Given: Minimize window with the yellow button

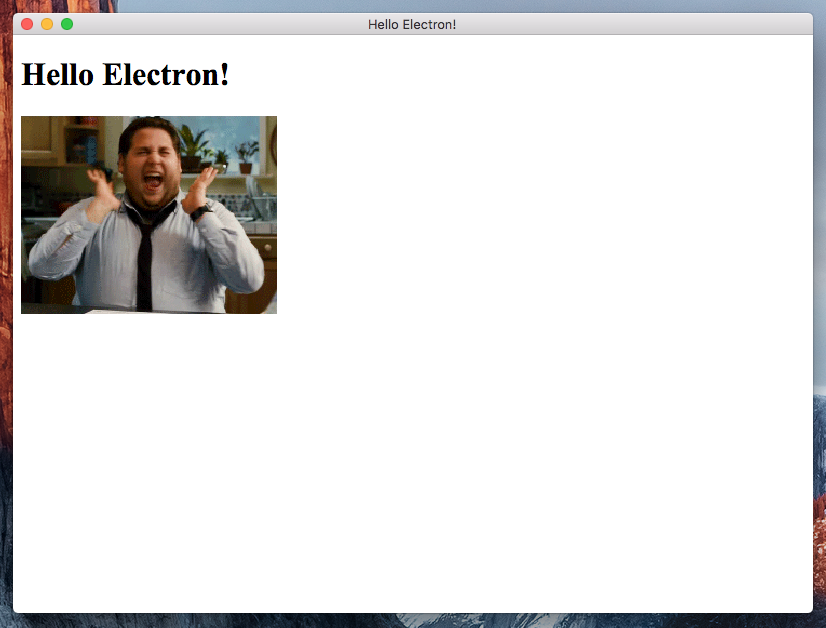Looking at the screenshot, I should pos(47,24).
